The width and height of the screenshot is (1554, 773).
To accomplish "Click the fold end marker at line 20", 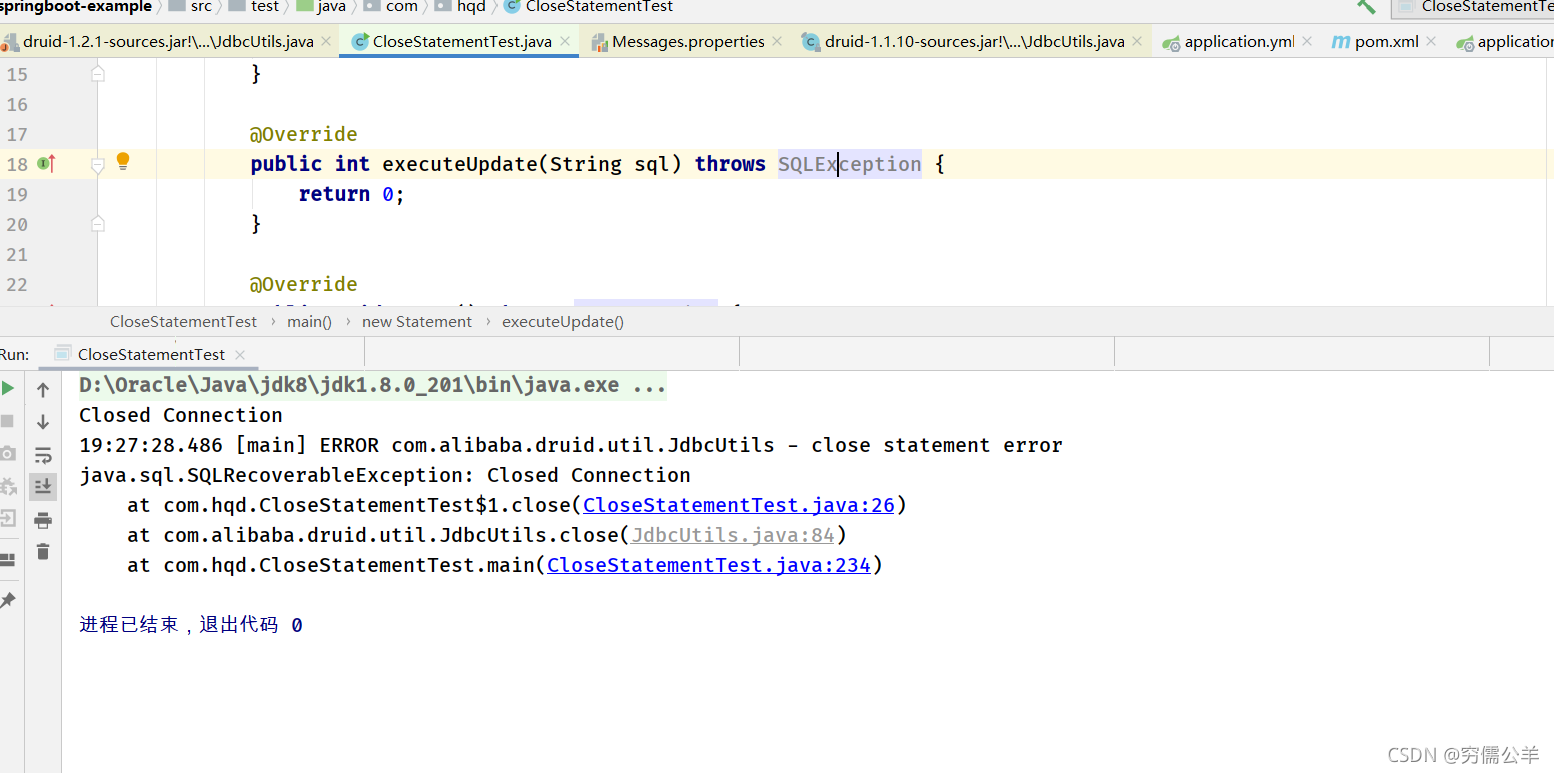I will 98,224.
